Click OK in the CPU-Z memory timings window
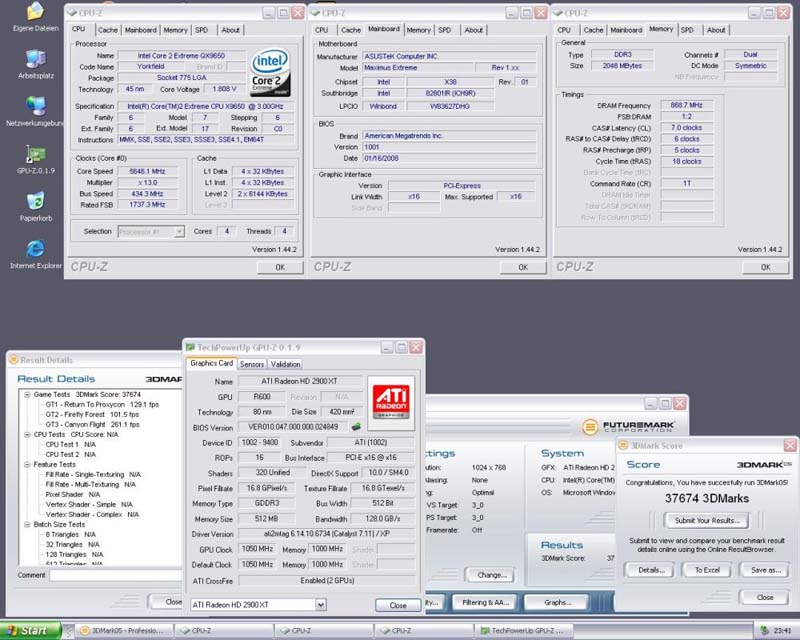Screen dimensions: 800x640 tap(765, 267)
